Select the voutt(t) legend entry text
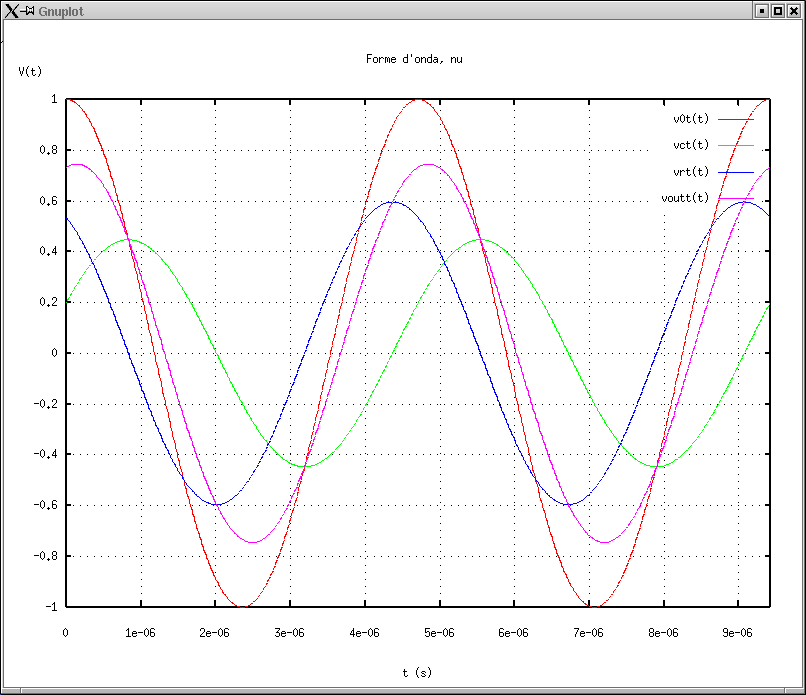The image size is (806, 695). point(685,197)
